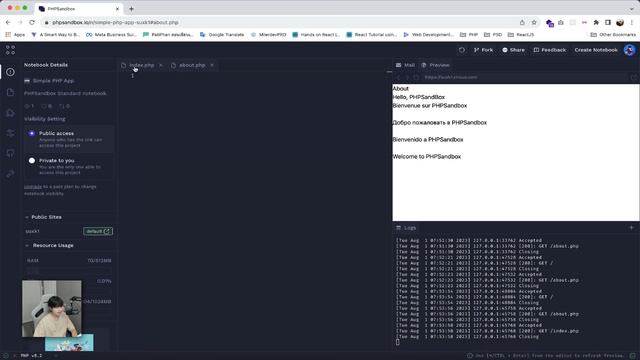This screenshot has width=640, height=360.
Task: Click the preview forward arrow
Action: 407,77
